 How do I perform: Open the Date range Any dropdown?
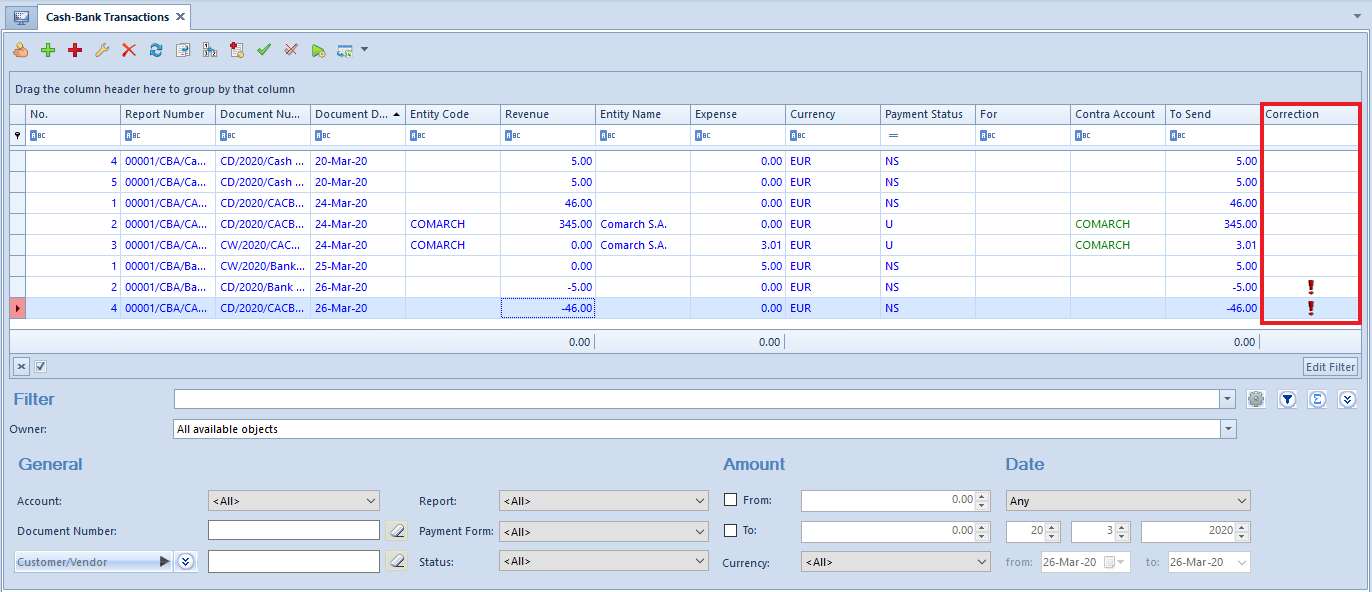coord(1127,501)
